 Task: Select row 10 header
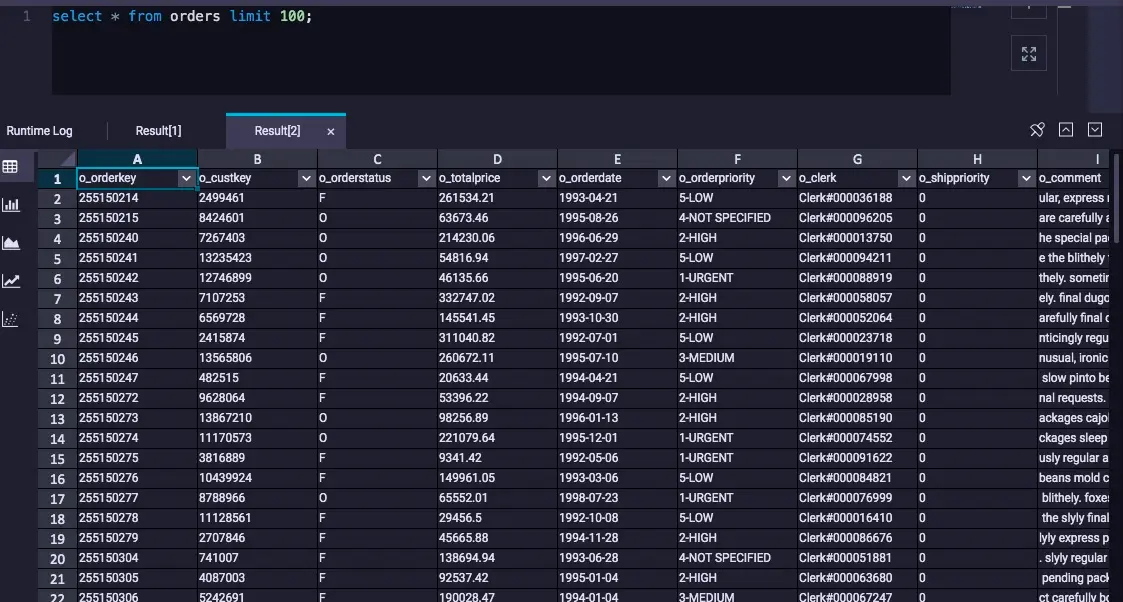[57, 359]
